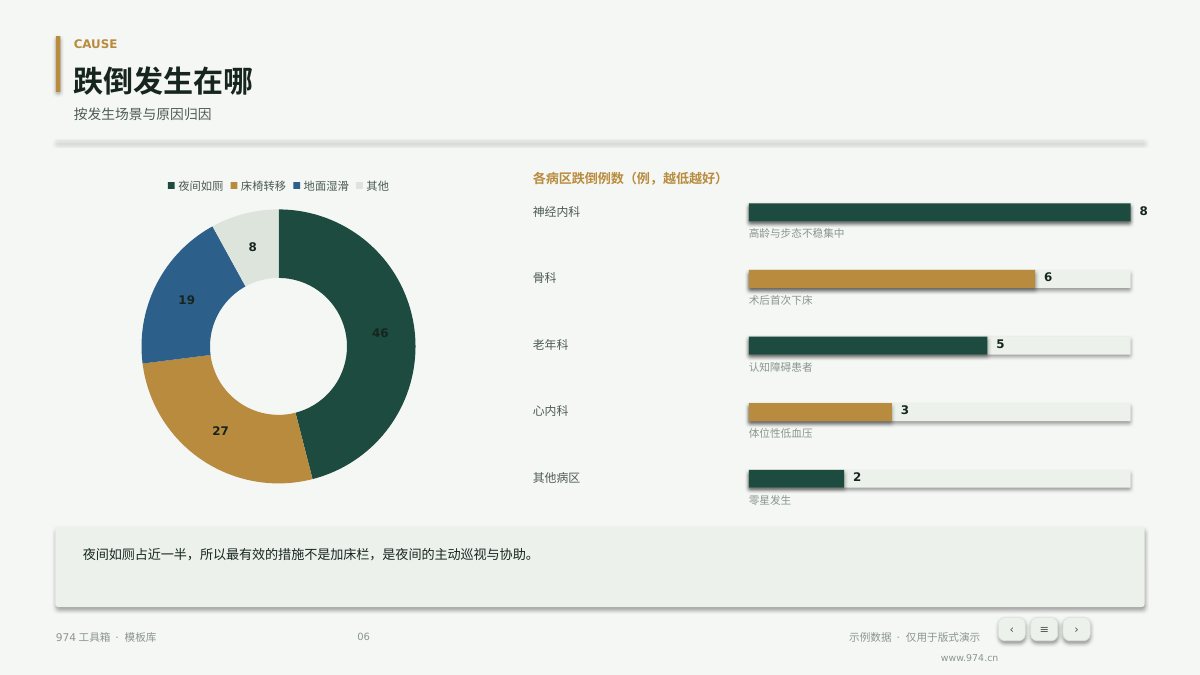Select the CAUSE heading label
This screenshot has height=675, width=1200.
95,44
